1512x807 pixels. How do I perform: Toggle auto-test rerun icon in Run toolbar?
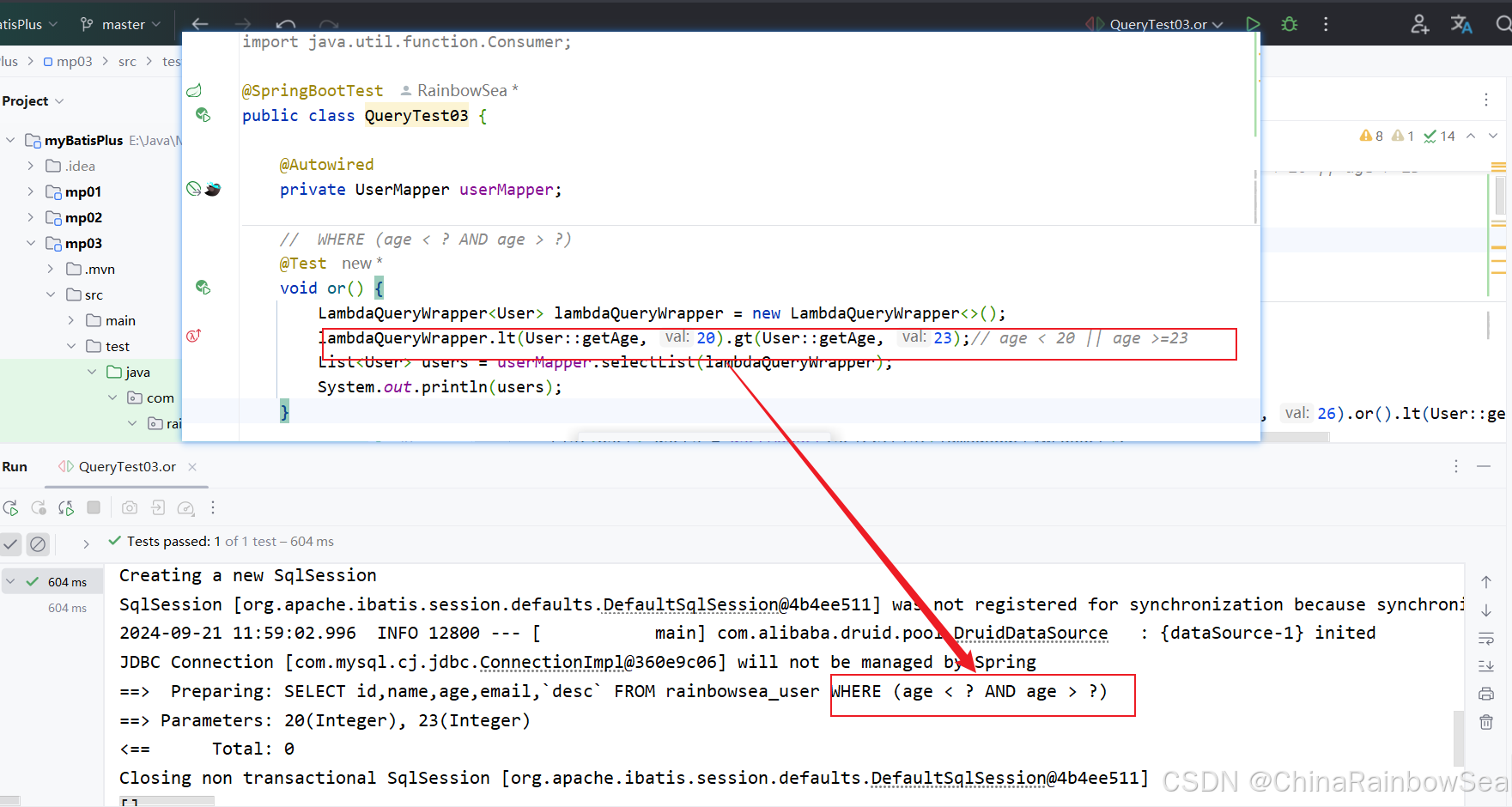tap(66, 507)
